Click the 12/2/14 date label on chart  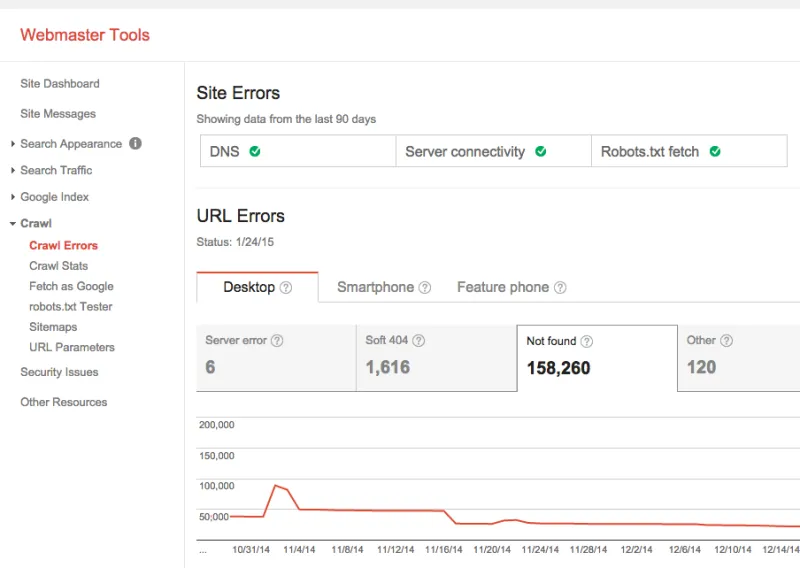(x=636, y=550)
